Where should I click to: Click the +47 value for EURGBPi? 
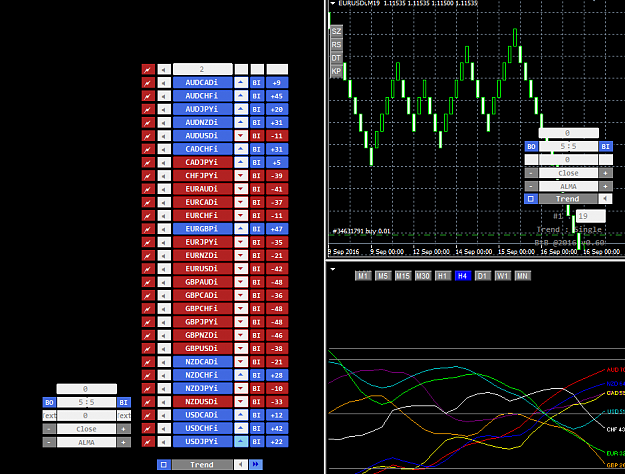point(277,229)
